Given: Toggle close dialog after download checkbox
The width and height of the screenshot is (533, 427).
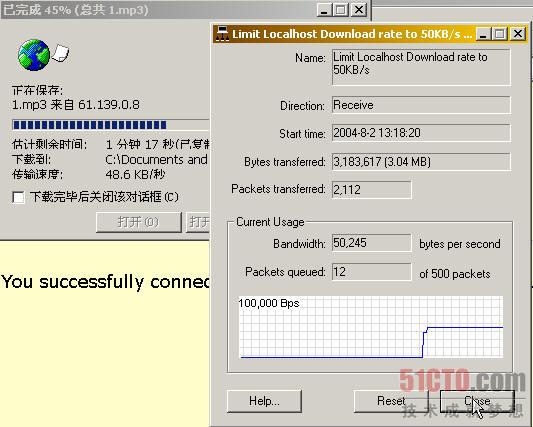Looking at the screenshot, I should (x=18, y=197).
